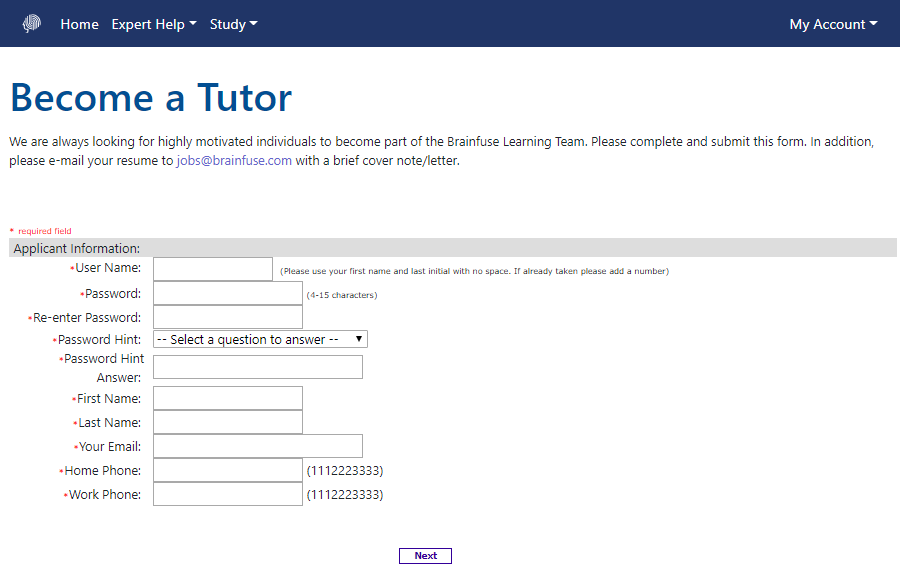Click the Become a Tutor heading

click(x=151, y=98)
